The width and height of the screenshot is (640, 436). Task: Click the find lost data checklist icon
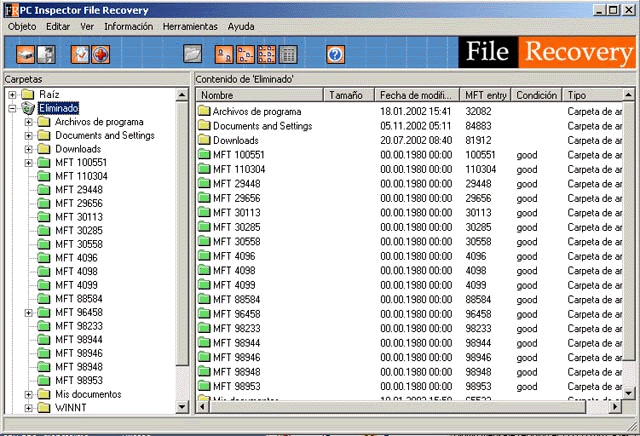tap(80, 54)
